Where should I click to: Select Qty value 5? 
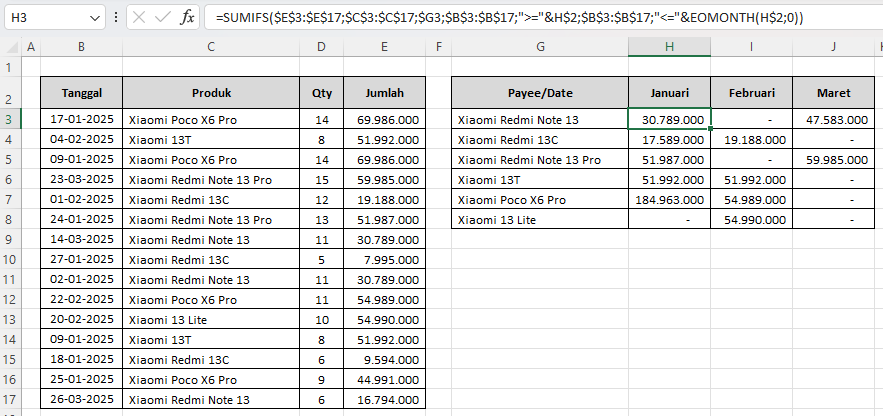click(x=321, y=260)
